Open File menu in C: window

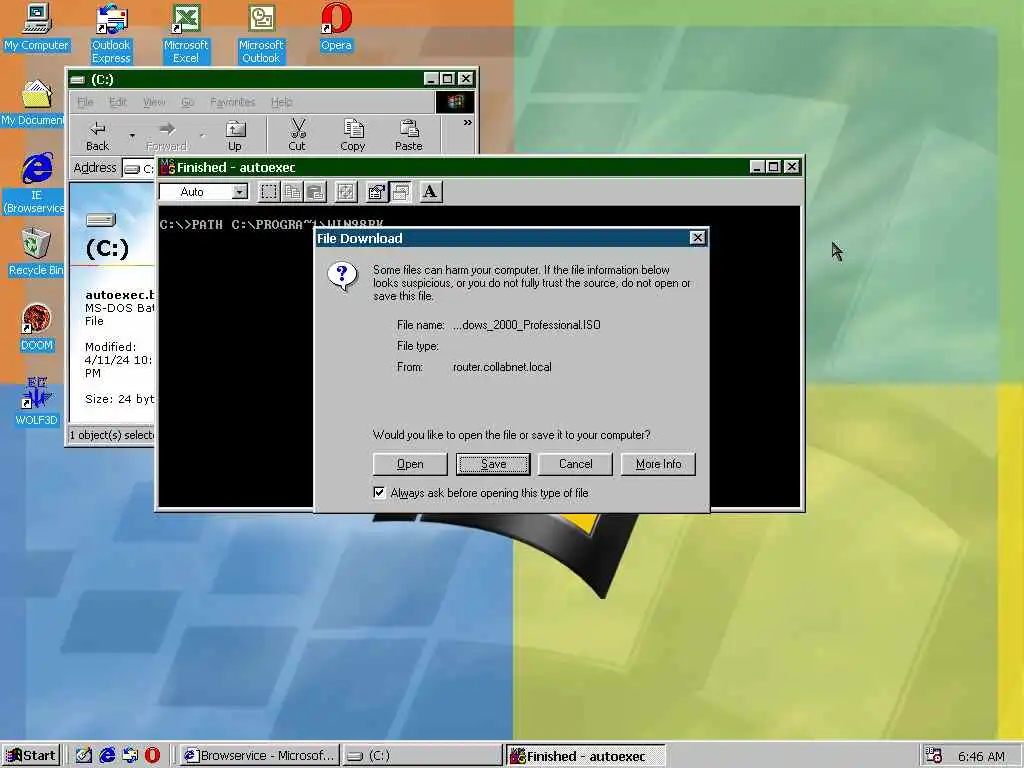tap(85, 102)
